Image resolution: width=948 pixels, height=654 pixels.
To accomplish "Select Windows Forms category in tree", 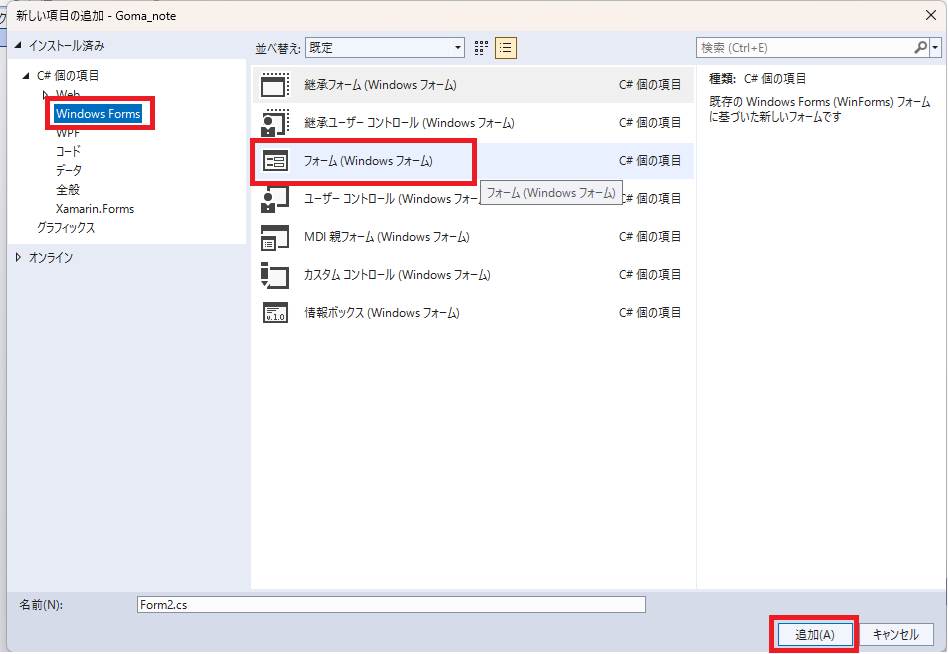I will (x=98, y=114).
